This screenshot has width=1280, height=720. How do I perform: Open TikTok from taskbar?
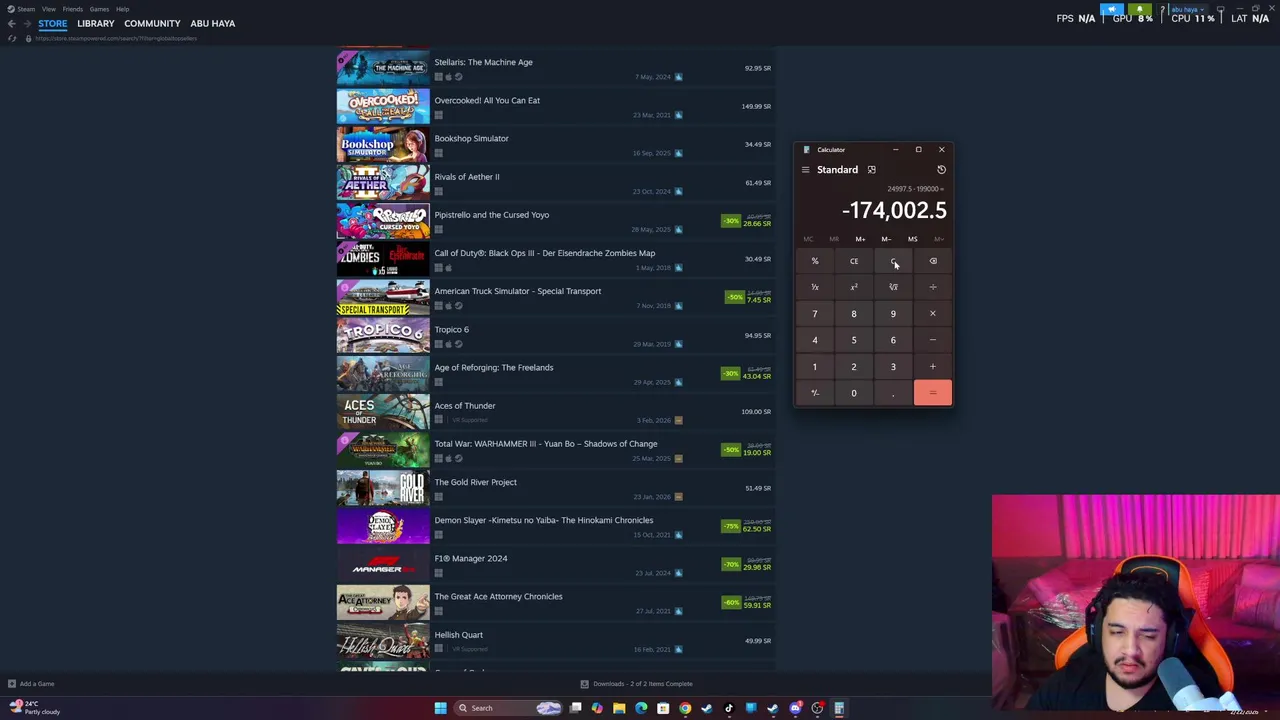729,708
